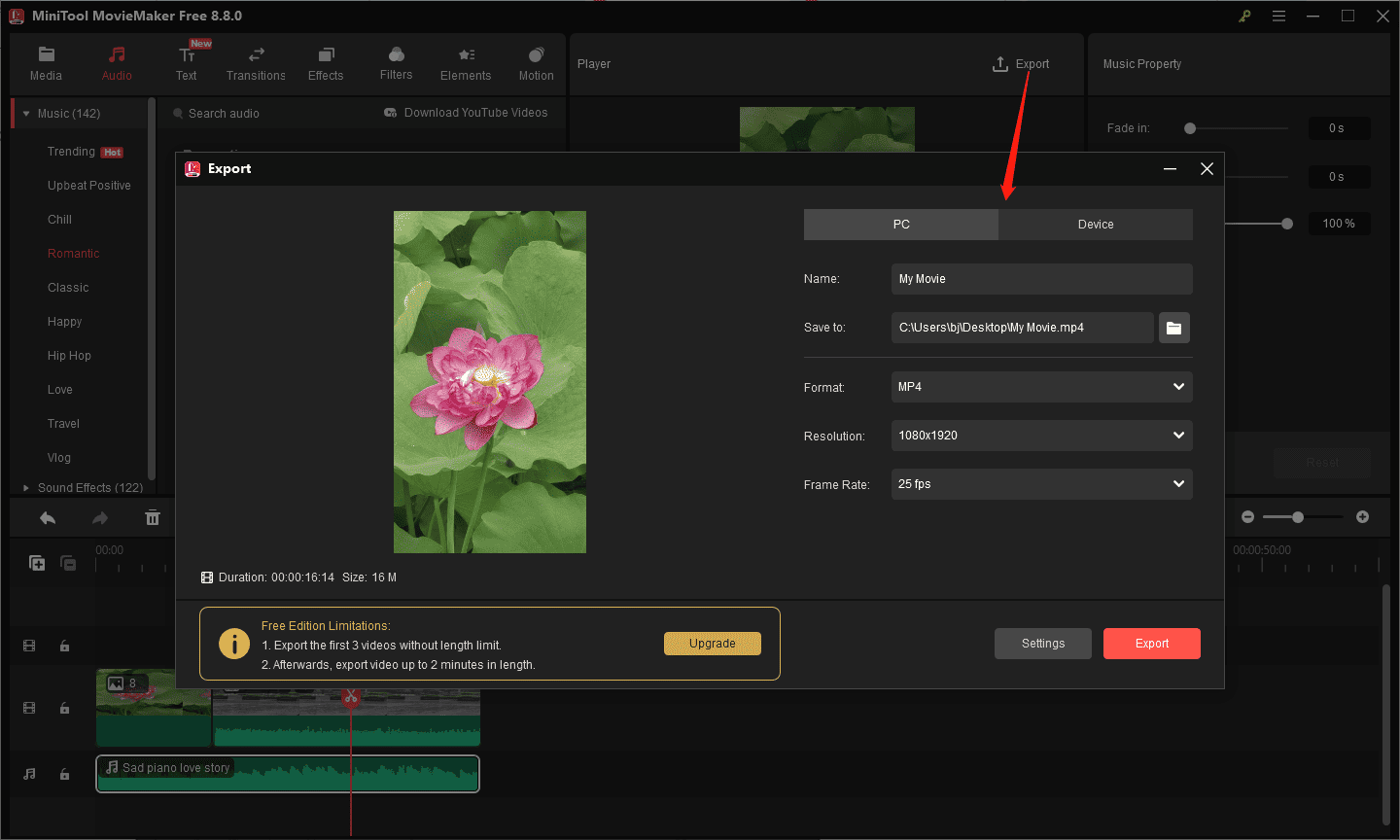The height and width of the screenshot is (840, 1400).
Task: Select the Travel music category
Action: (63, 424)
